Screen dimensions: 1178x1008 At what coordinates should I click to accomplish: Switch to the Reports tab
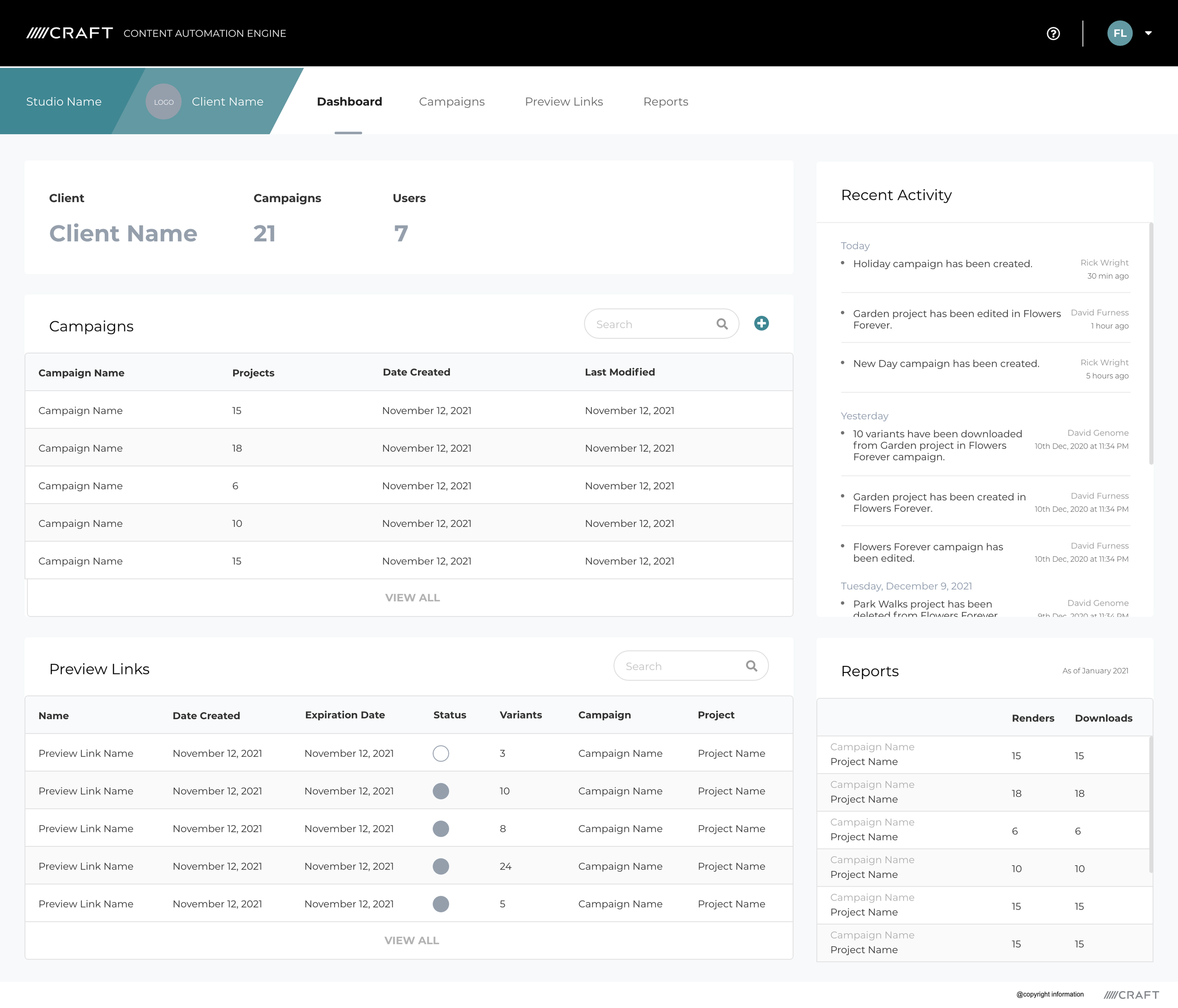click(x=665, y=102)
